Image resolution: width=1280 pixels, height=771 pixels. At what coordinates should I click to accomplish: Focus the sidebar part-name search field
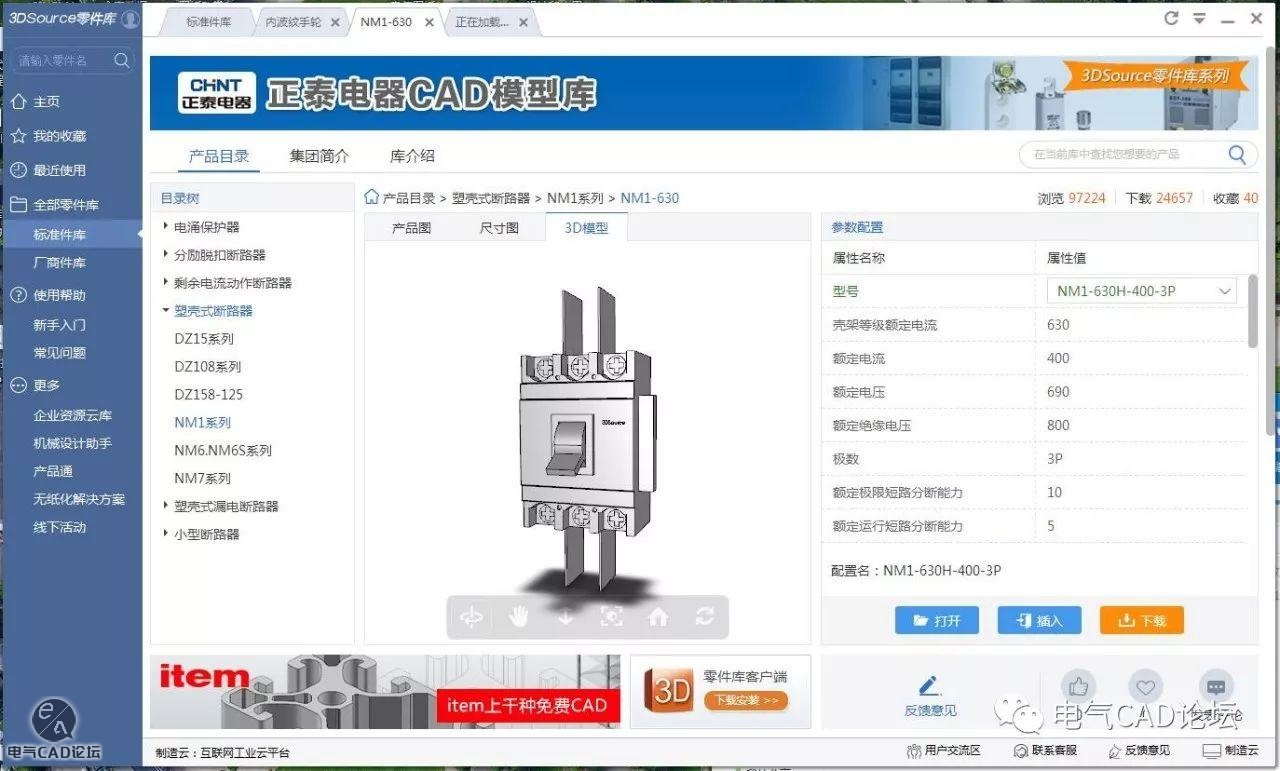(x=72, y=61)
